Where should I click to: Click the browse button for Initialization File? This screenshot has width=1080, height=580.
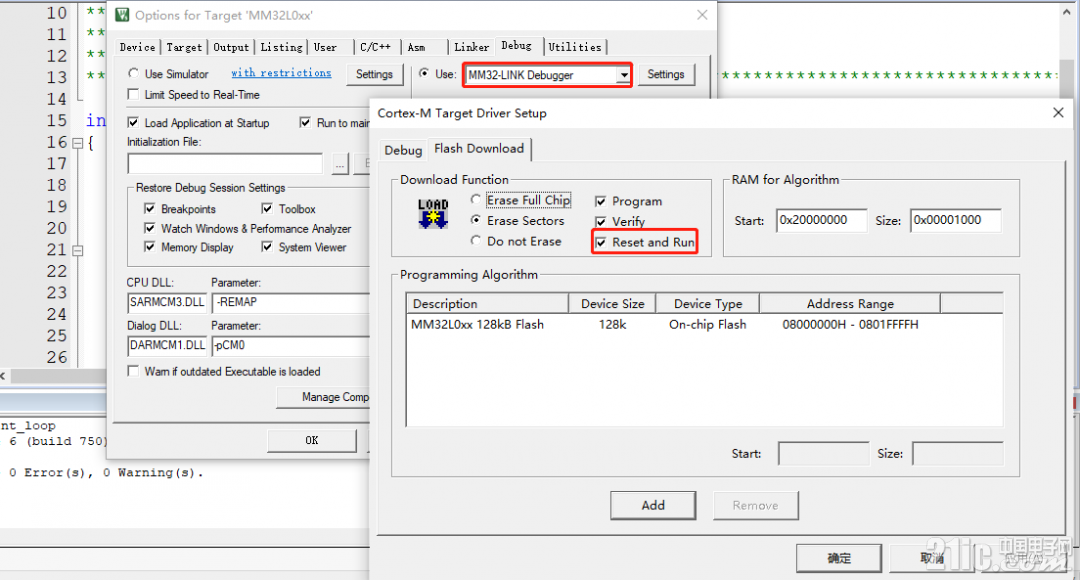tap(340, 164)
